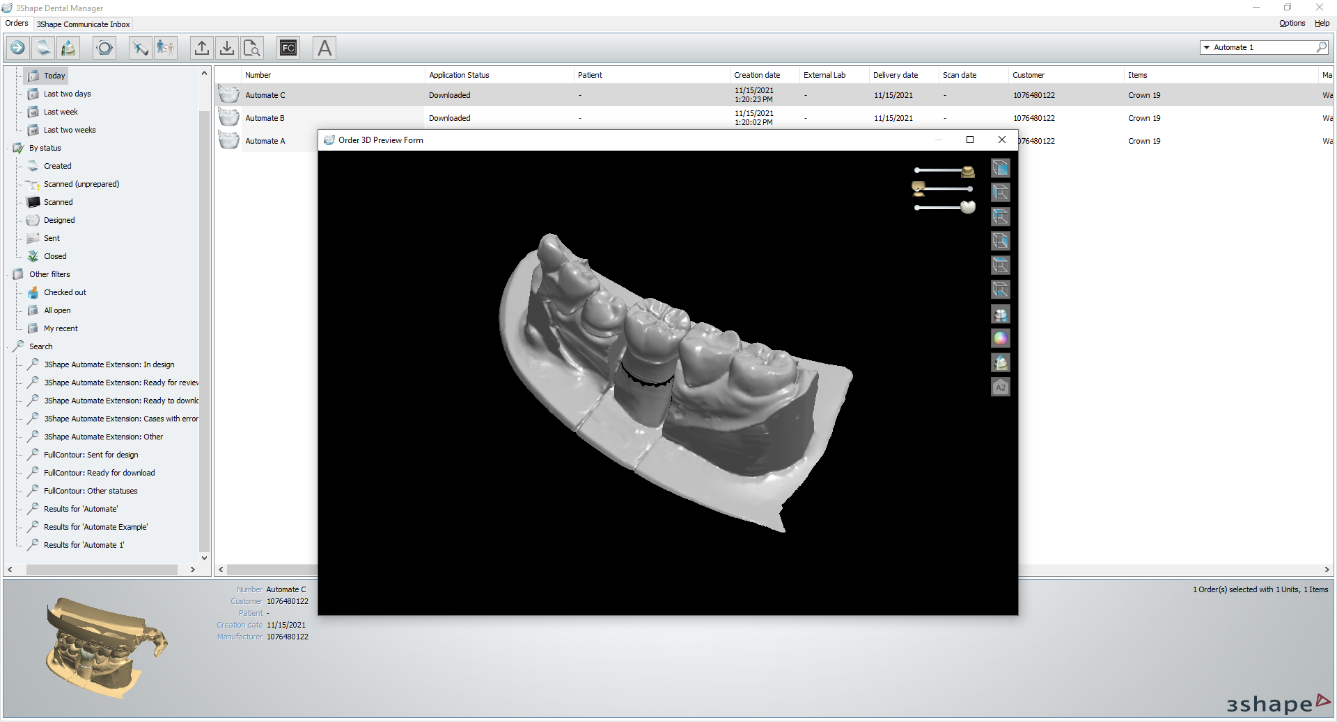Viewport: 1337px width, 722px height.
Task: Select the color wheel icon in 3D preview
Action: click(1000, 338)
